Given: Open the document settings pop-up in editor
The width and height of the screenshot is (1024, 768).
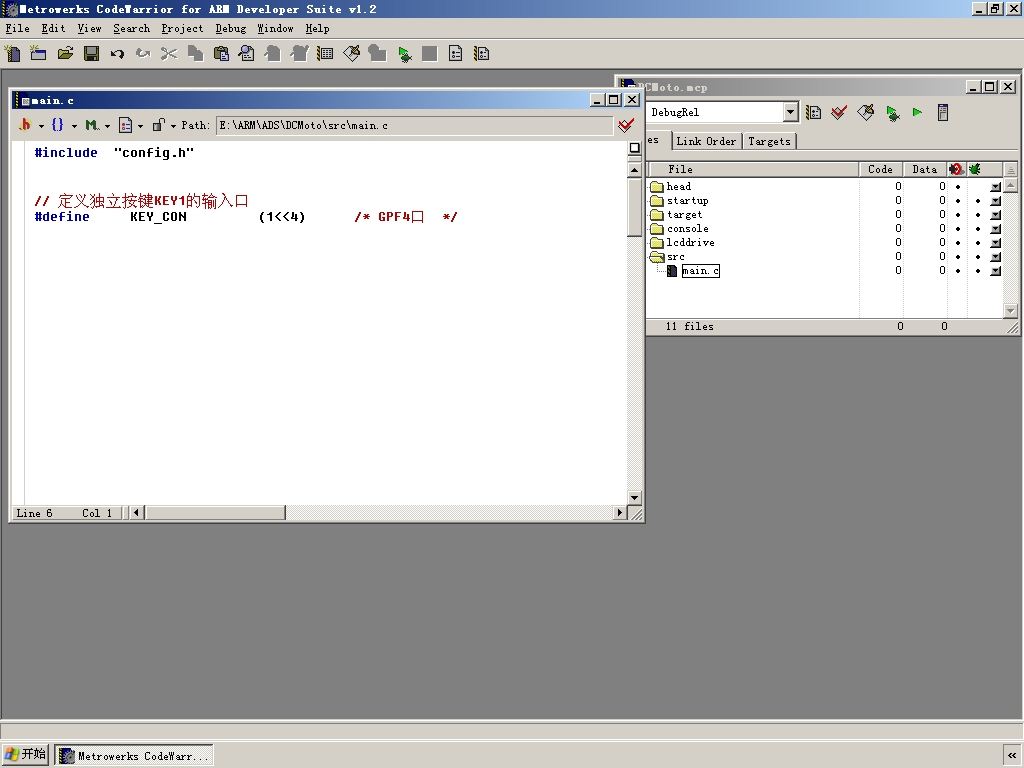Looking at the screenshot, I should [130, 125].
